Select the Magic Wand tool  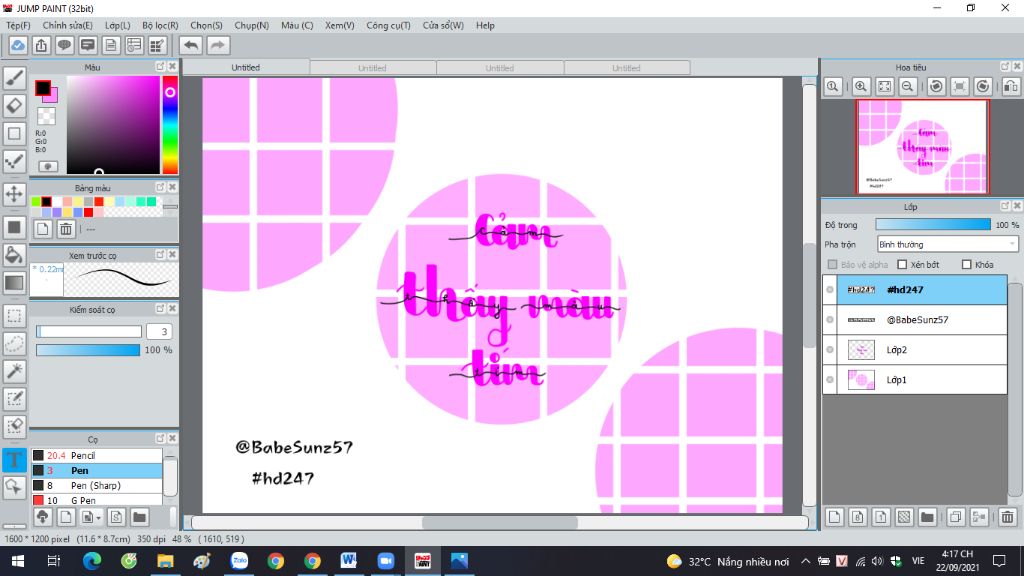[14, 371]
